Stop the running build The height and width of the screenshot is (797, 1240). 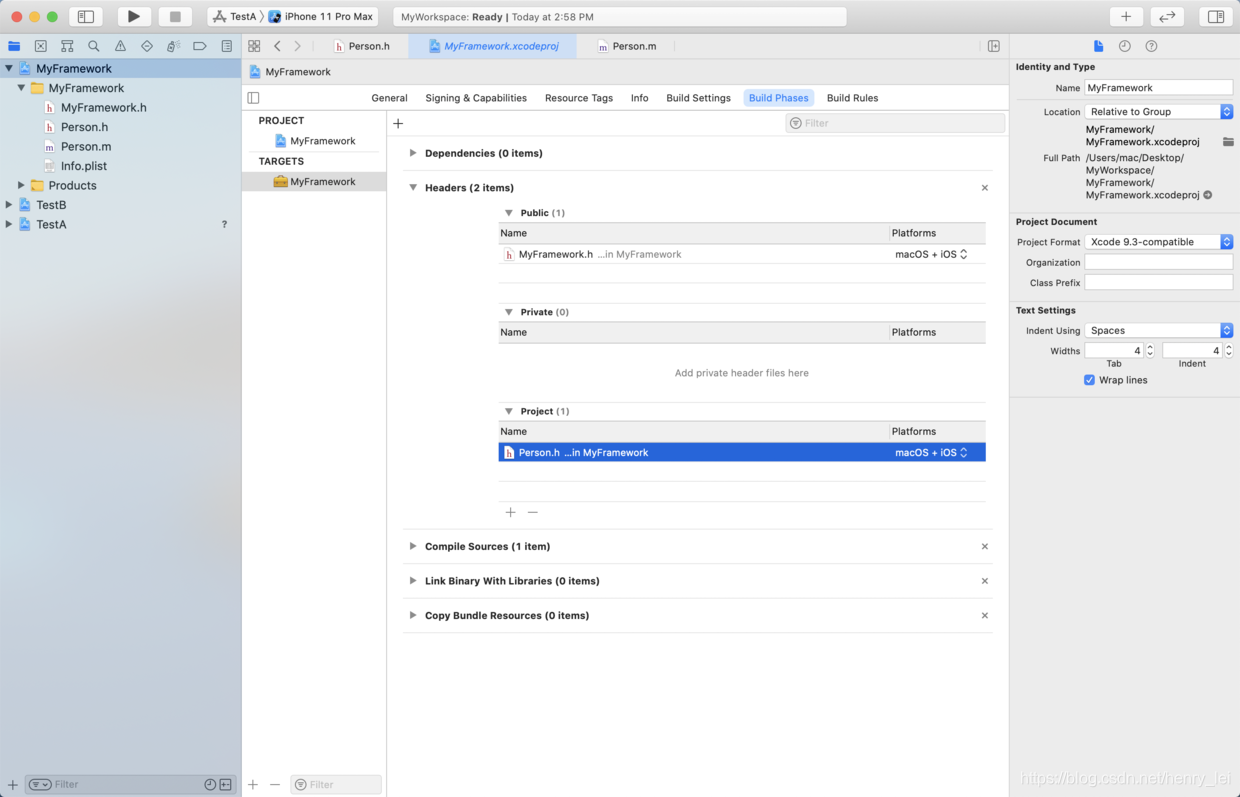click(175, 17)
